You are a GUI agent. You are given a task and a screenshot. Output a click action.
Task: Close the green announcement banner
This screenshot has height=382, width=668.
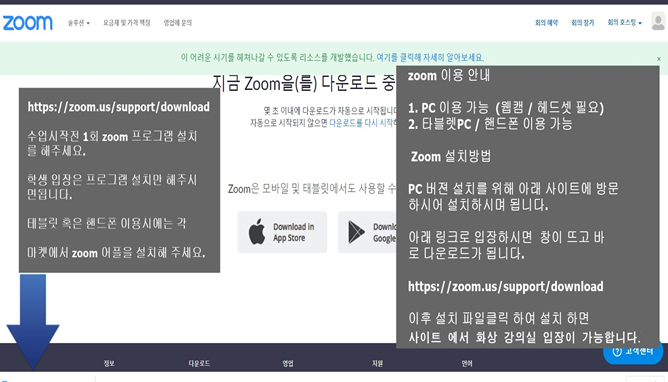click(x=659, y=59)
